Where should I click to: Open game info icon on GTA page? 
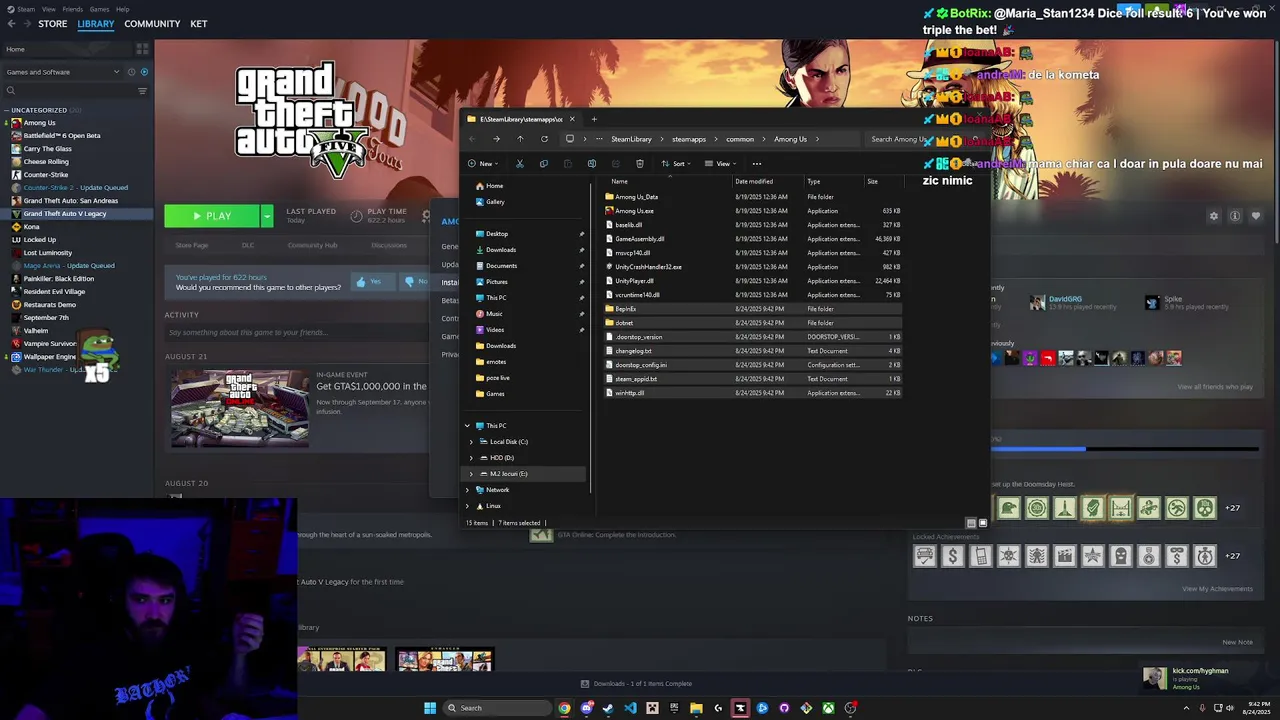1235,216
